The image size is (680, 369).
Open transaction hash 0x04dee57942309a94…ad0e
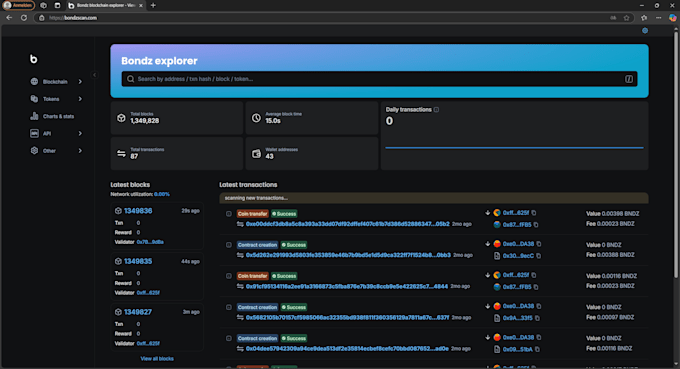347,349
